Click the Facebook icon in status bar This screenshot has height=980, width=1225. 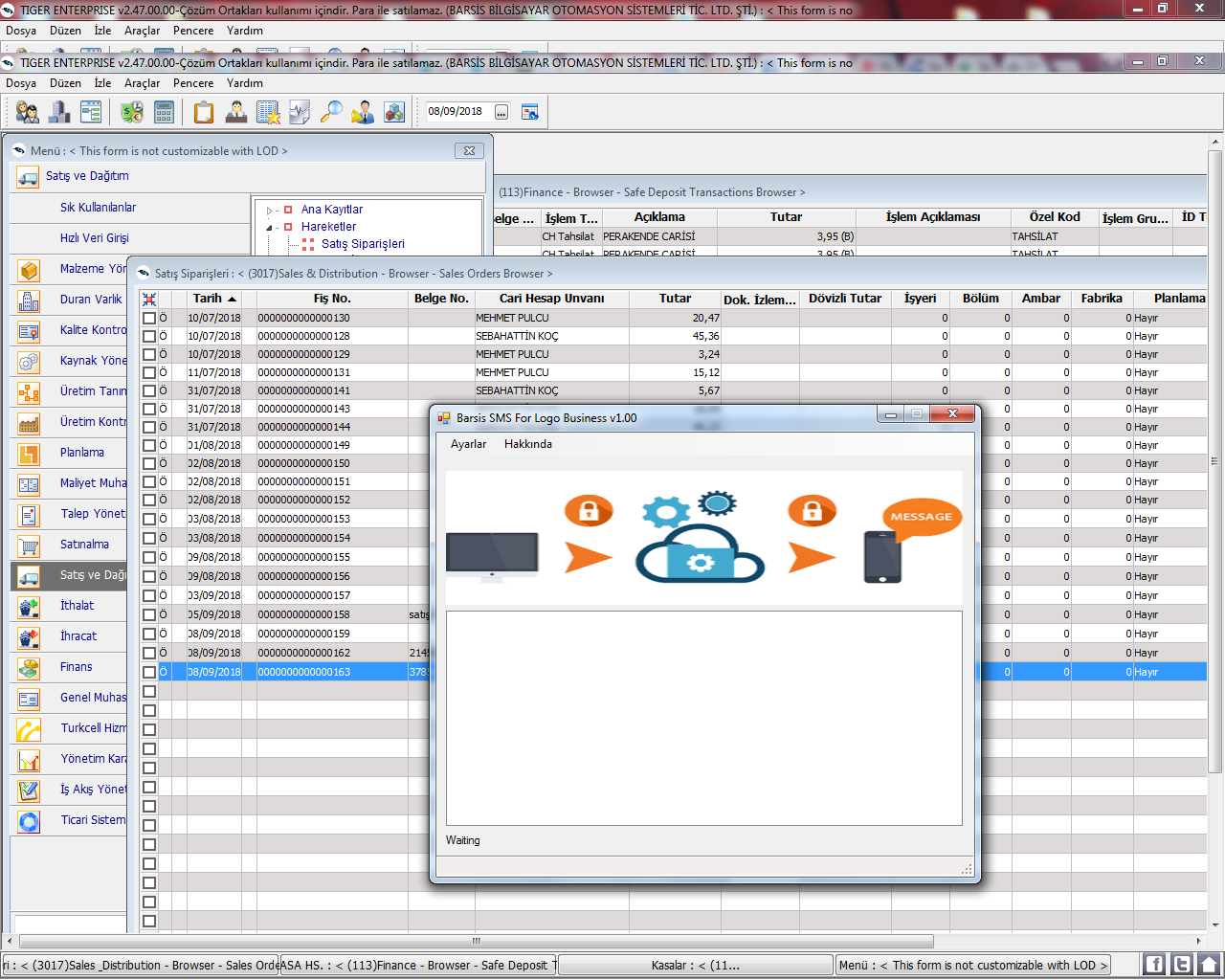coord(1154,965)
